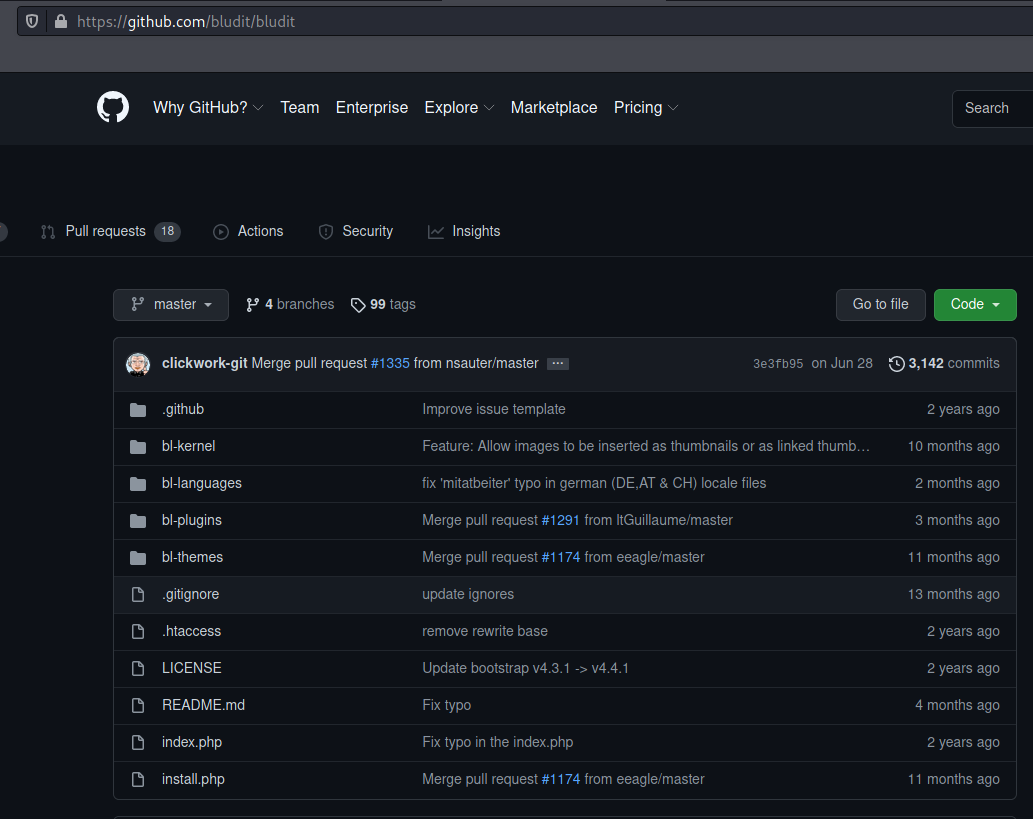This screenshot has width=1033, height=819.
Task: Click the browser shield tracking protection icon
Action: (x=32, y=21)
